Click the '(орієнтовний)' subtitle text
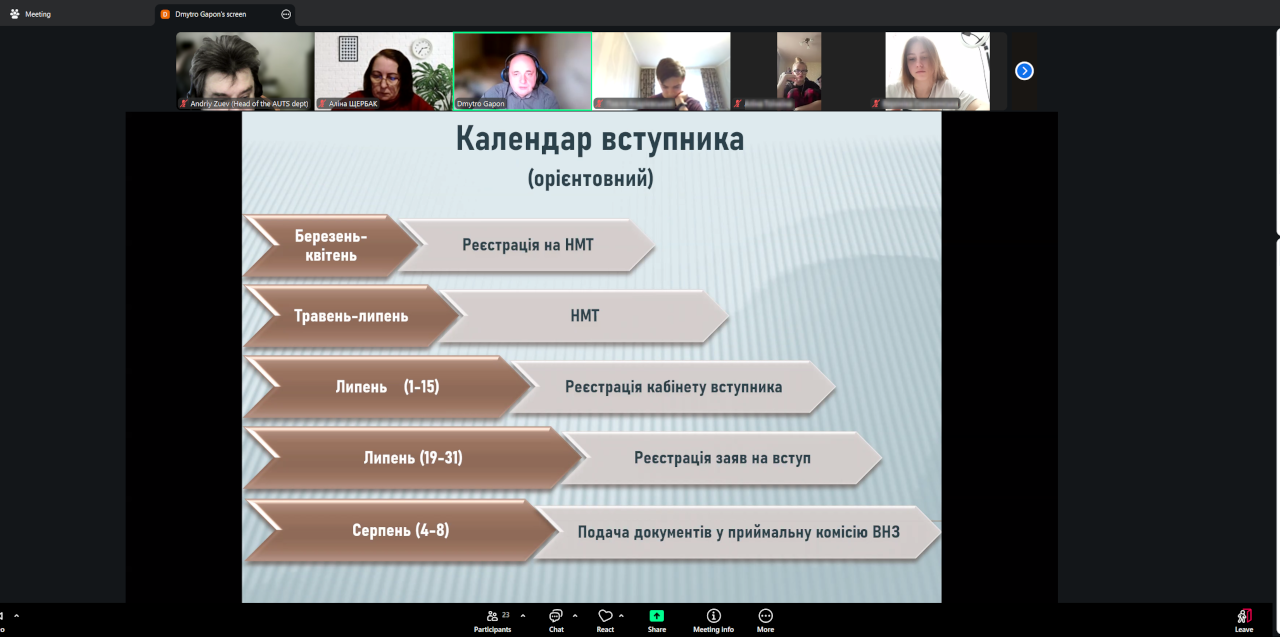1280x637 pixels. (x=591, y=179)
